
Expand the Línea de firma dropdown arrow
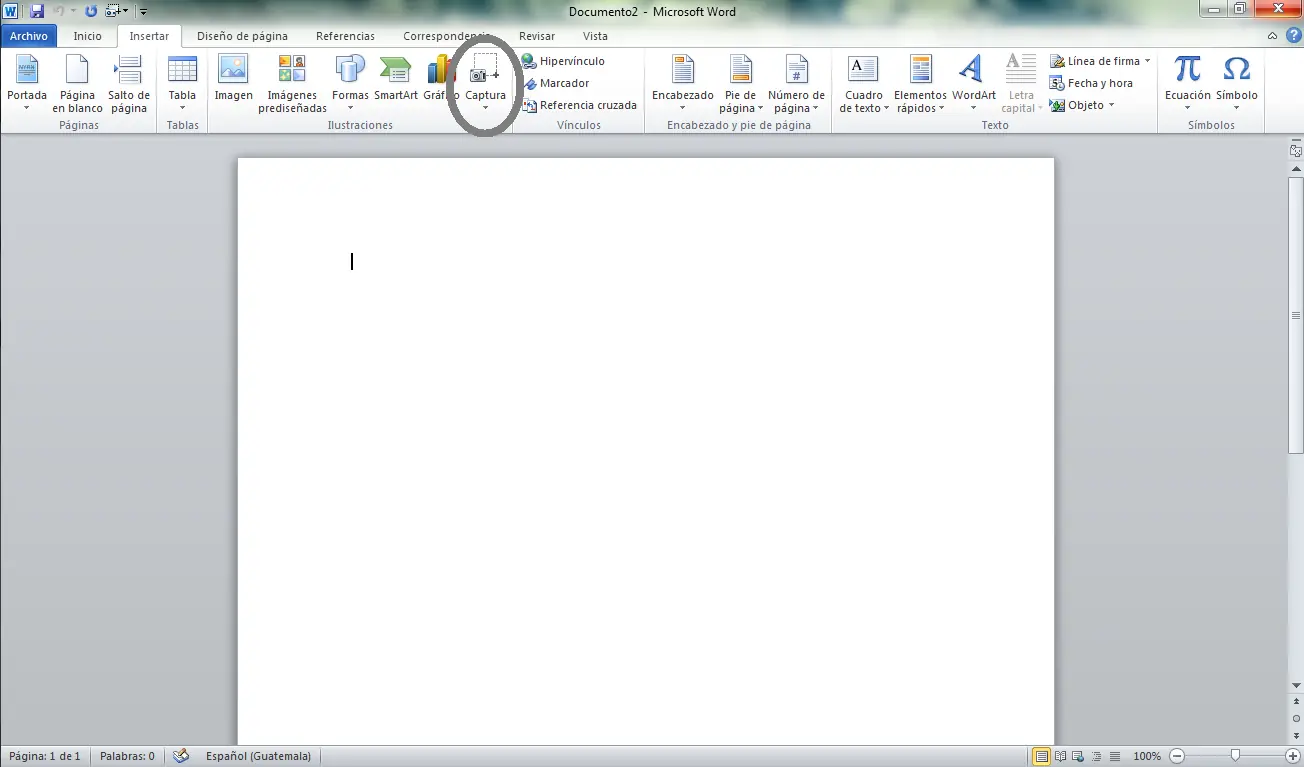(x=1147, y=61)
